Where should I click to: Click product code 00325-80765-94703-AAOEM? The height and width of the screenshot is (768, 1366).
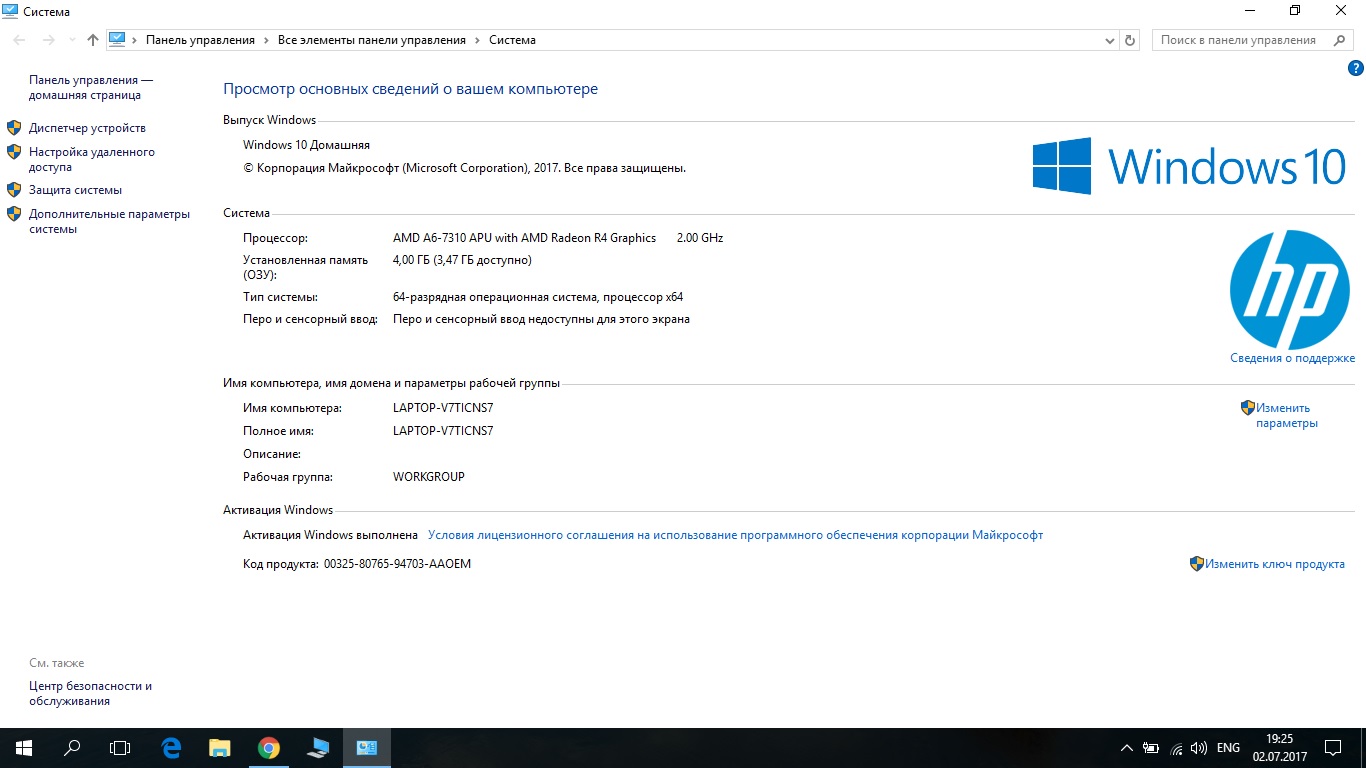click(397, 564)
